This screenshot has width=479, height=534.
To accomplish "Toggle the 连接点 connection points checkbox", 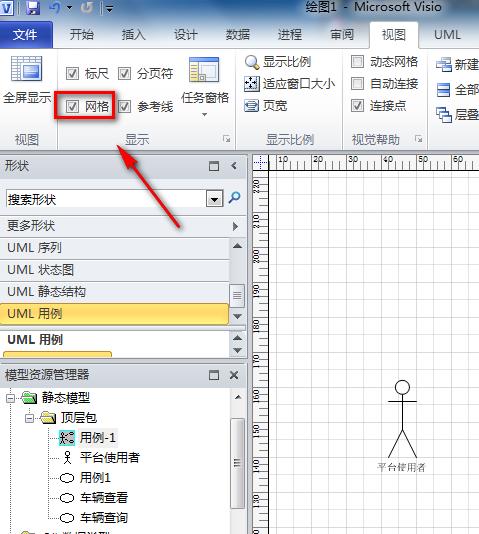I will (357, 106).
